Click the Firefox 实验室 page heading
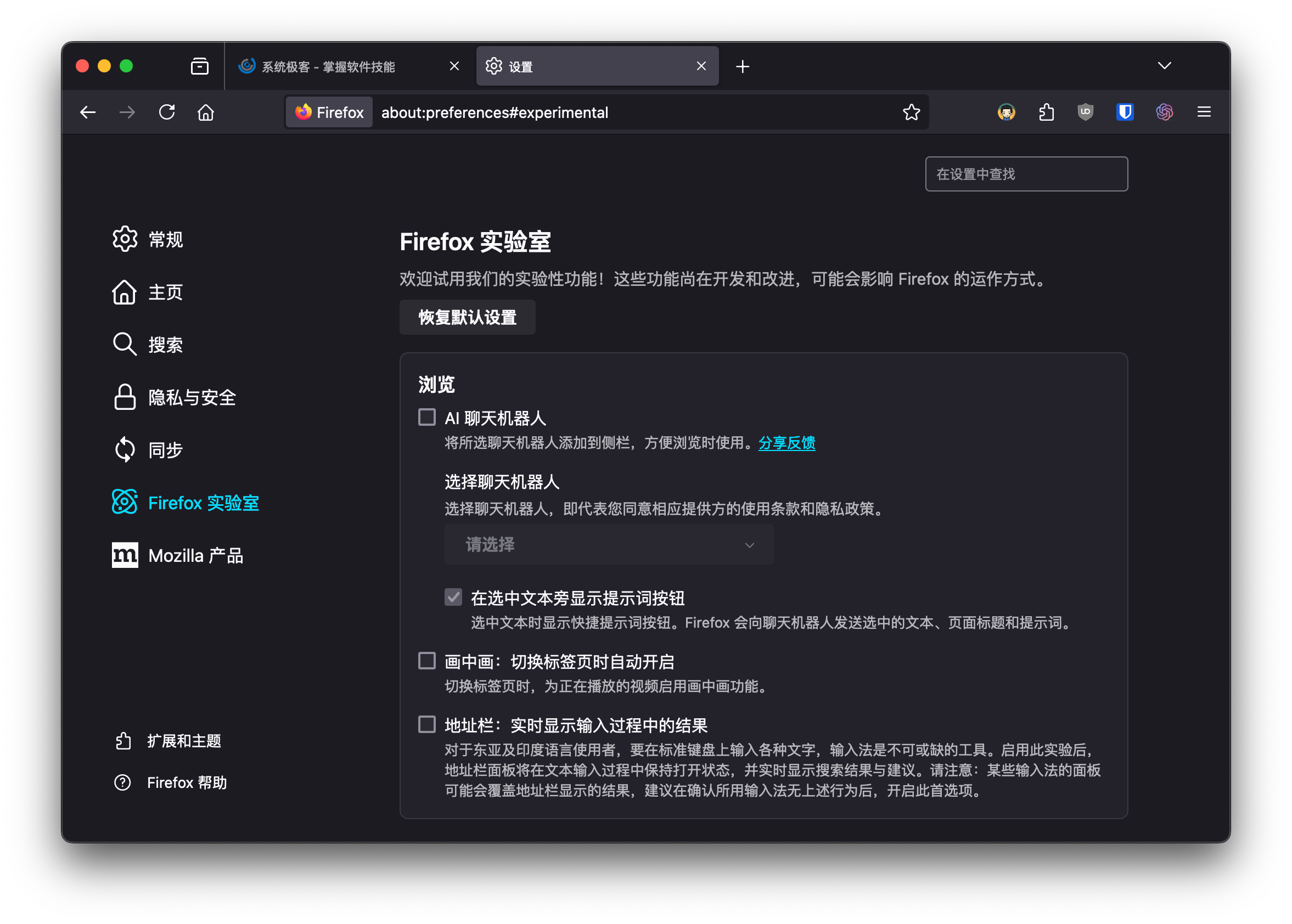The image size is (1292, 924). [475, 242]
